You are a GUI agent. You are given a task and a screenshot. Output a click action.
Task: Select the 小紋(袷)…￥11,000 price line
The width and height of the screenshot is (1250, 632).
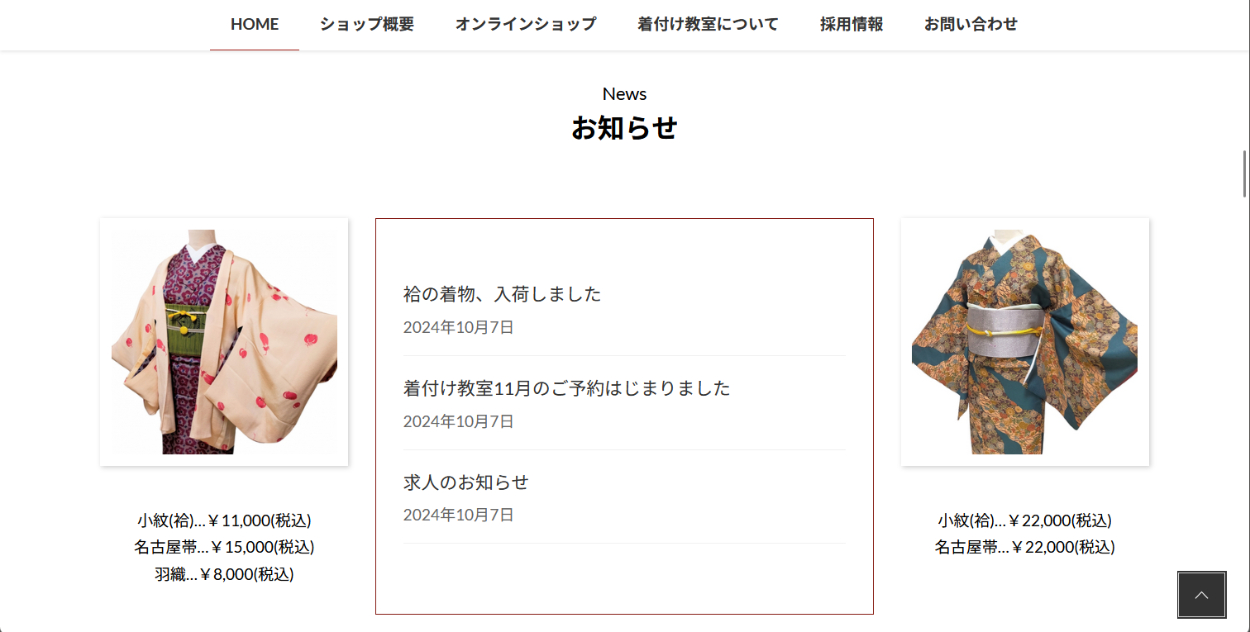[224, 520]
